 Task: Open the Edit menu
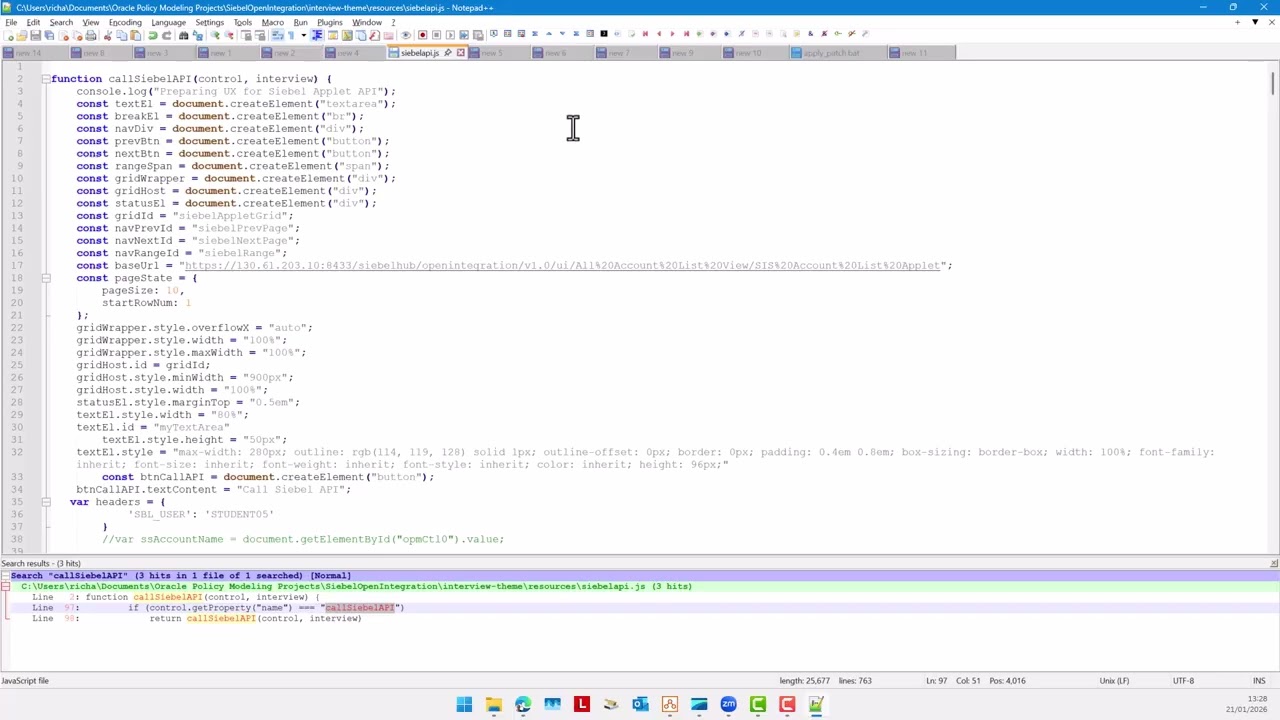point(33,22)
